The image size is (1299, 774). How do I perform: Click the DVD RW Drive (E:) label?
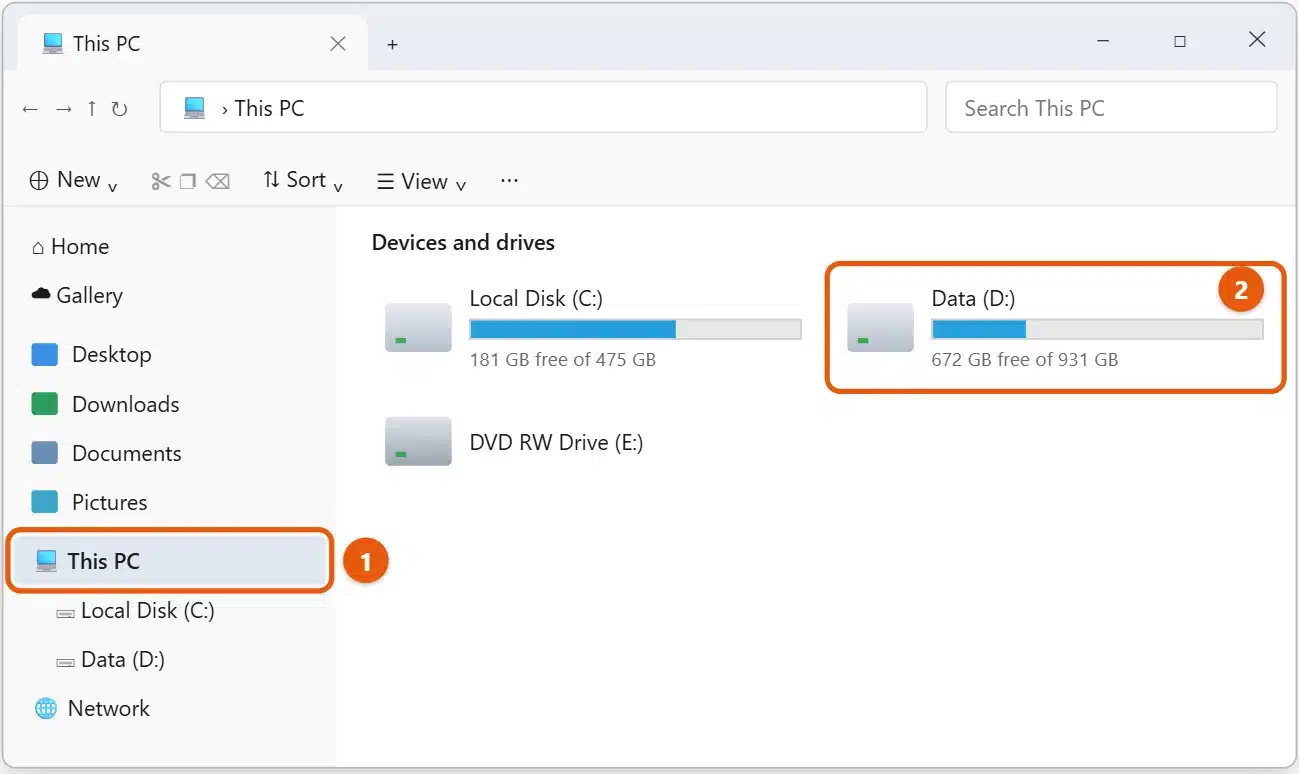[x=556, y=442]
